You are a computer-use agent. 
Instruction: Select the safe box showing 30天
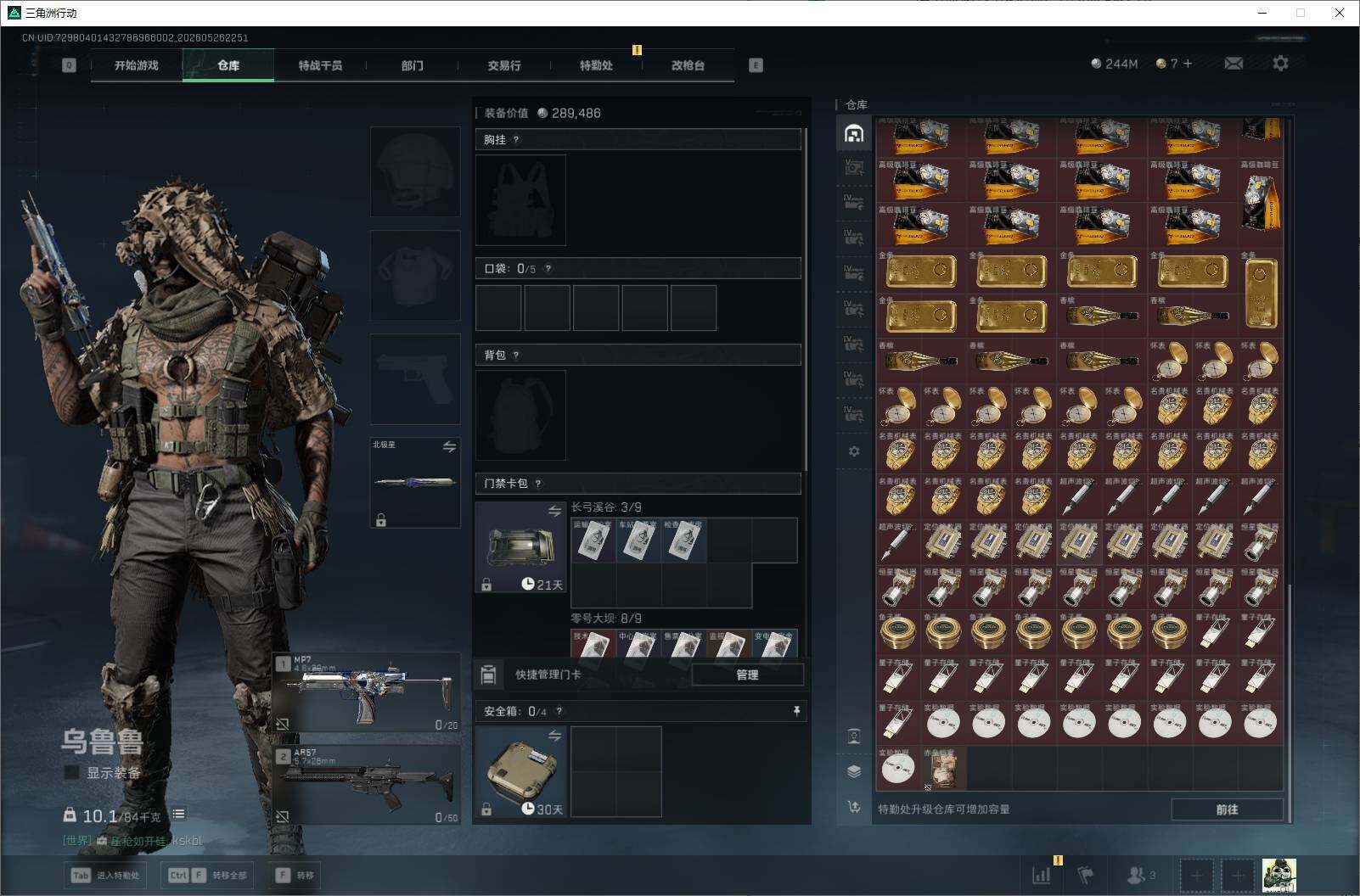pyautogui.click(x=520, y=772)
